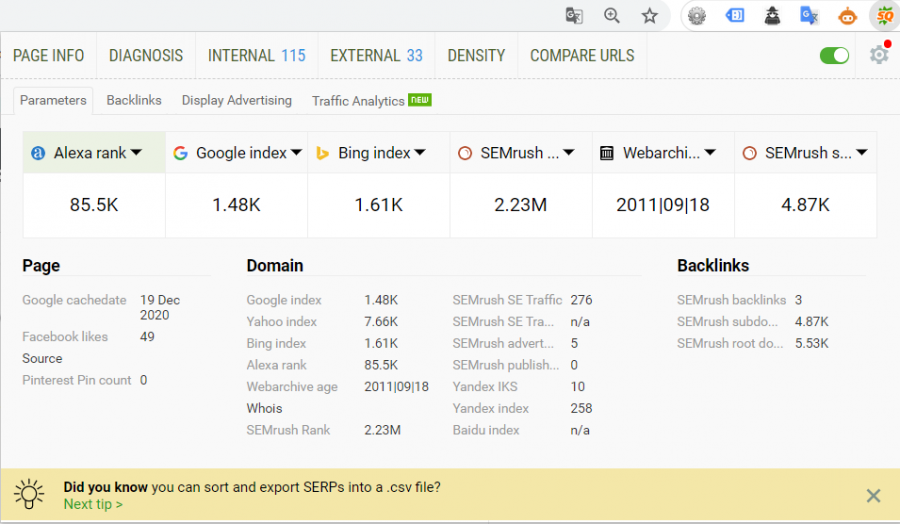Click the Yahoo index value 7.66K

(x=381, y=322)
